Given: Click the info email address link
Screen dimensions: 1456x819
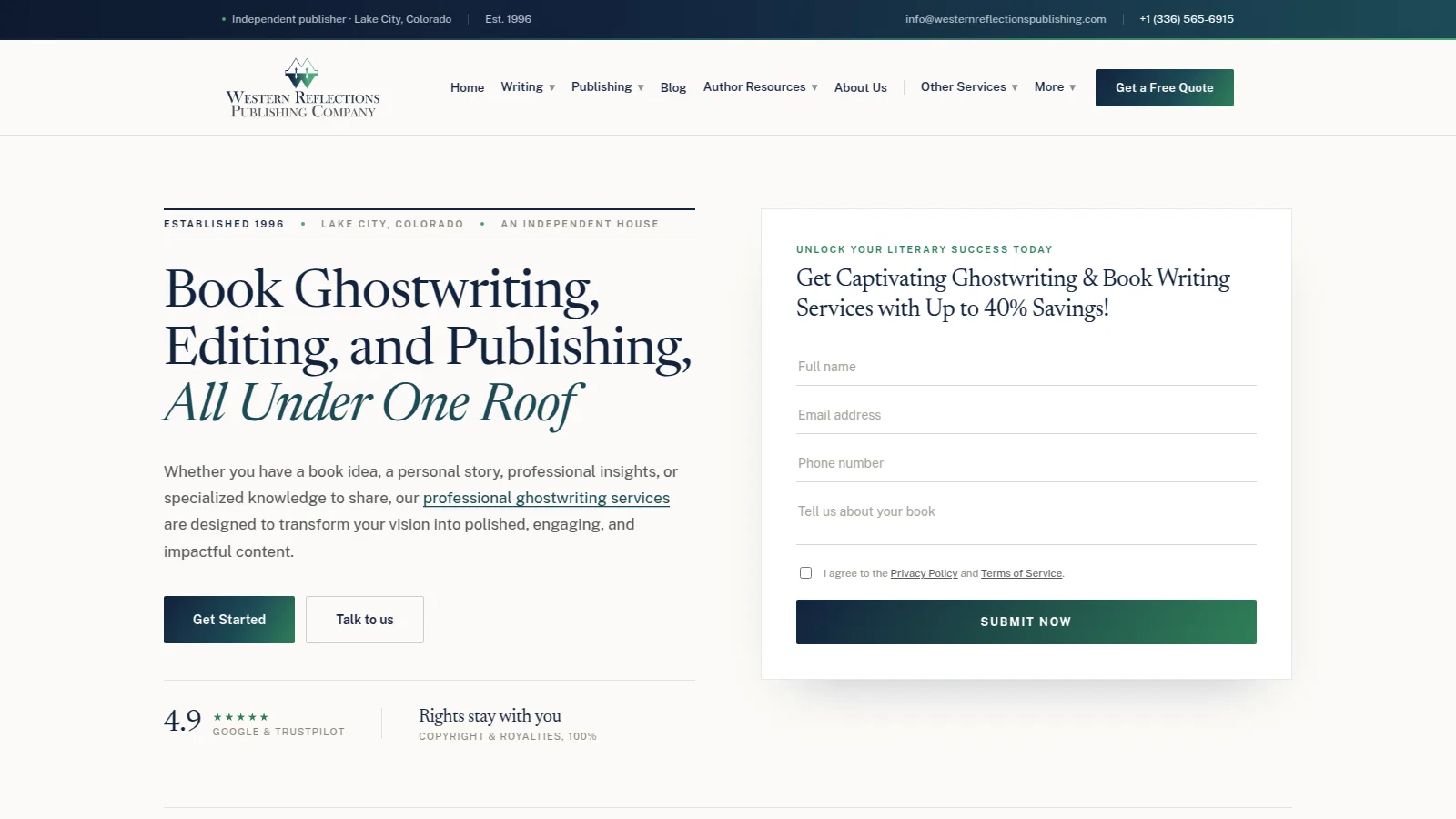Looking at the screenshot, I should click(1006, 19).
